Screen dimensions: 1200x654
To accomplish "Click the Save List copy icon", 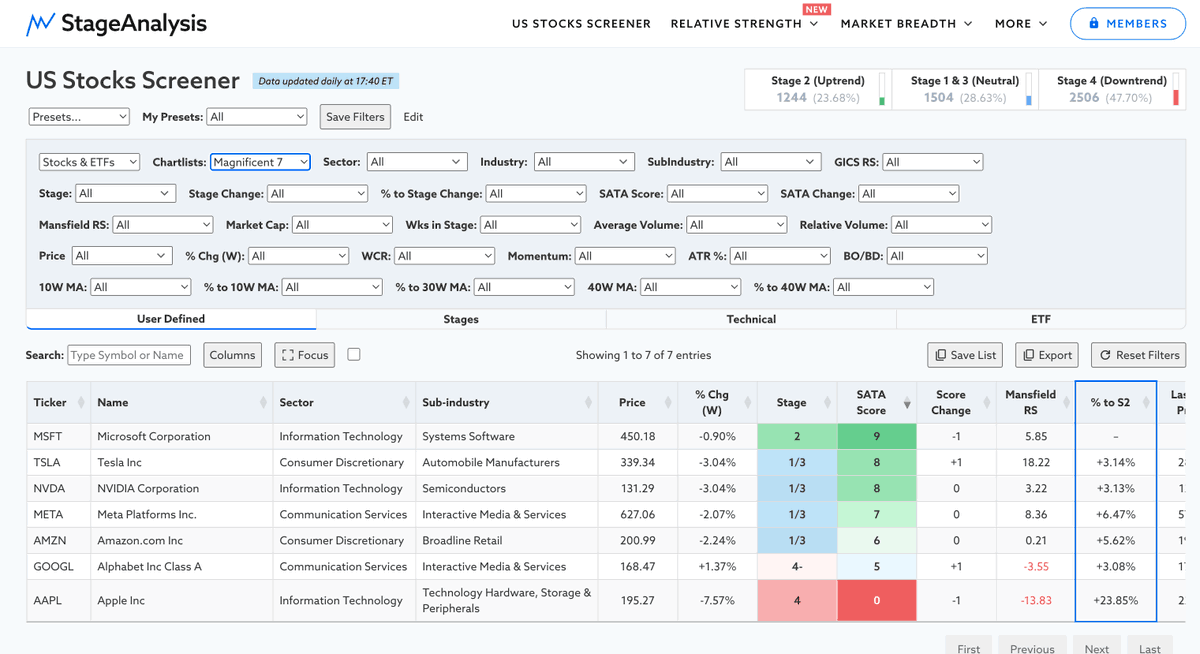I will [940, 355].
